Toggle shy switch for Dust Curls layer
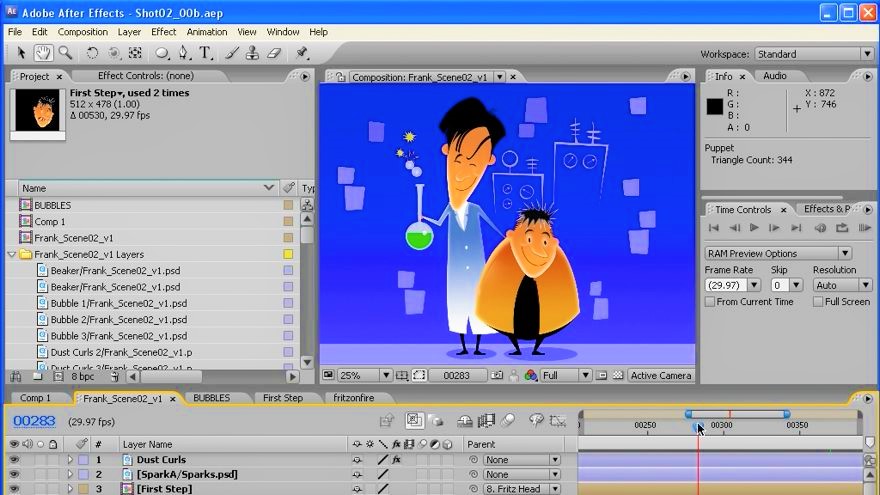The width and height of the screenshot is (880, 495). 357,460
